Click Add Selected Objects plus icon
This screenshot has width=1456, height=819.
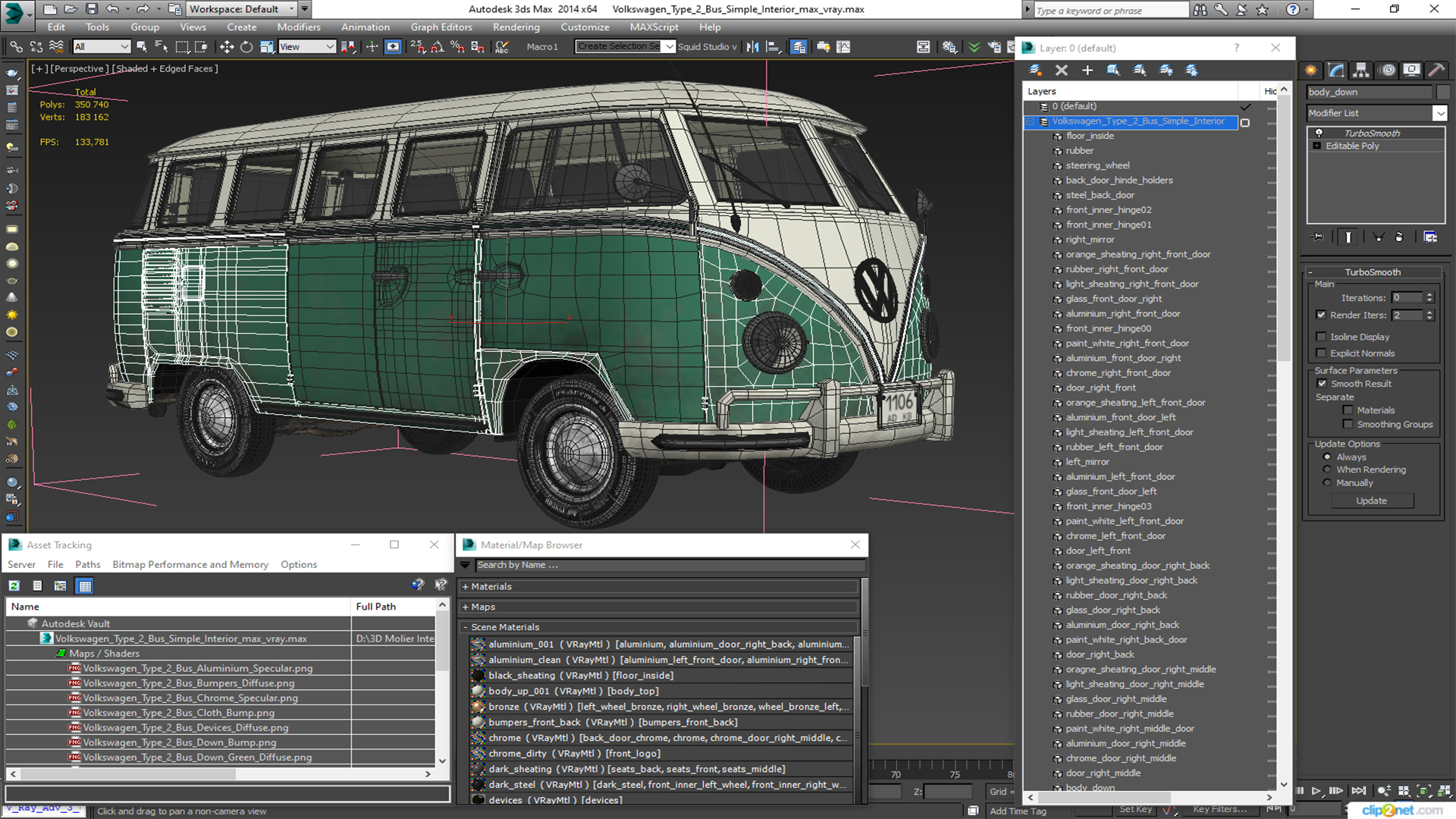point(1087,70)
